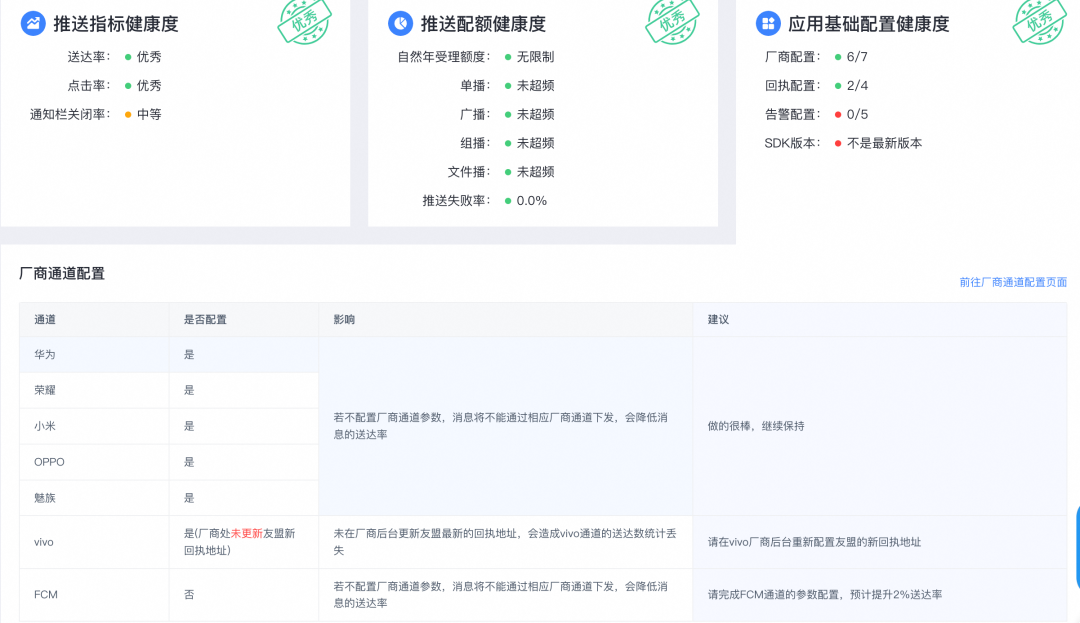Select 通知栏关闭率 value 中等
The width and height of the screenshot is (1080, 623).
149,115
